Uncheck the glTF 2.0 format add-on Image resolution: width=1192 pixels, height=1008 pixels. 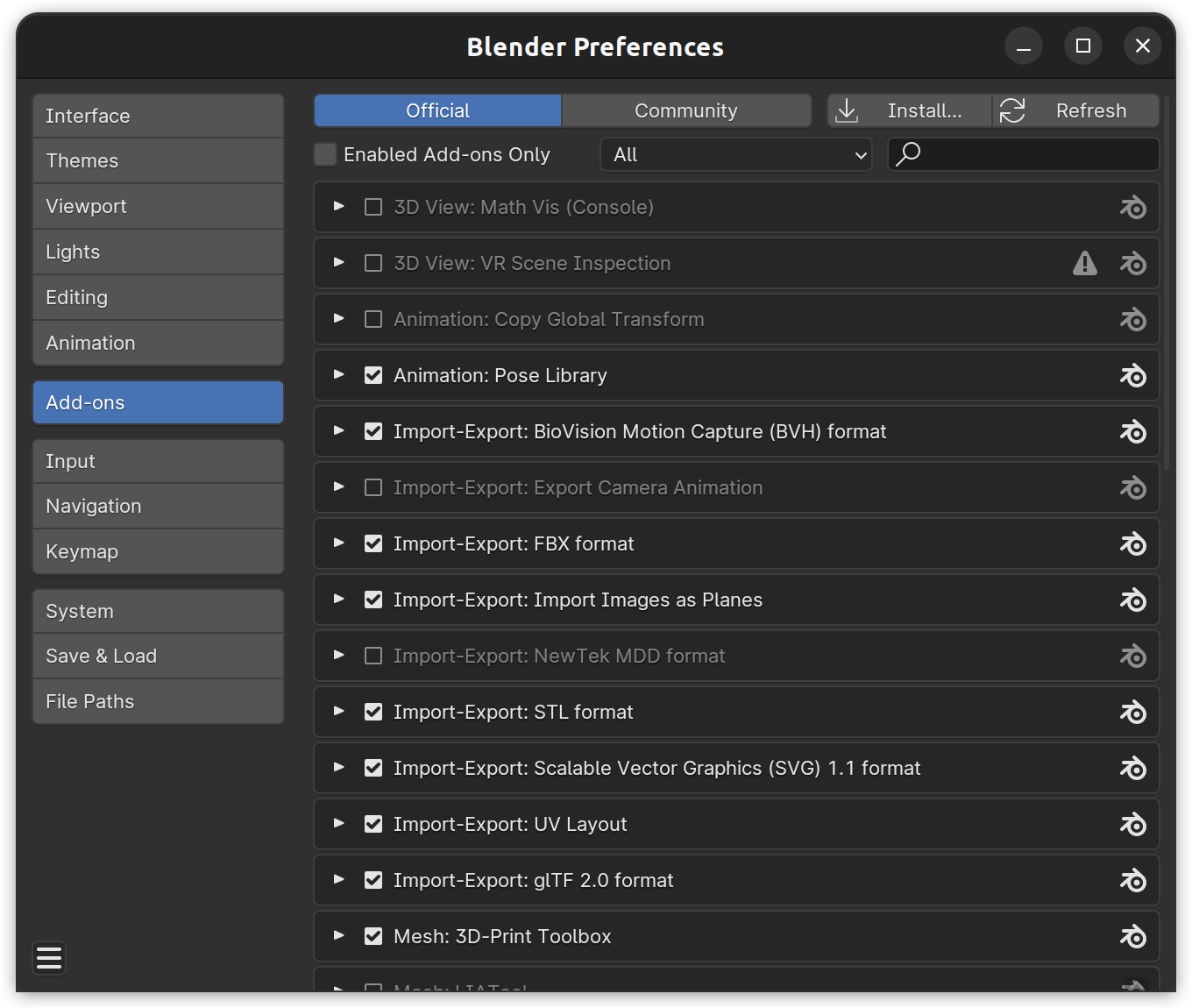pos(373,880)
